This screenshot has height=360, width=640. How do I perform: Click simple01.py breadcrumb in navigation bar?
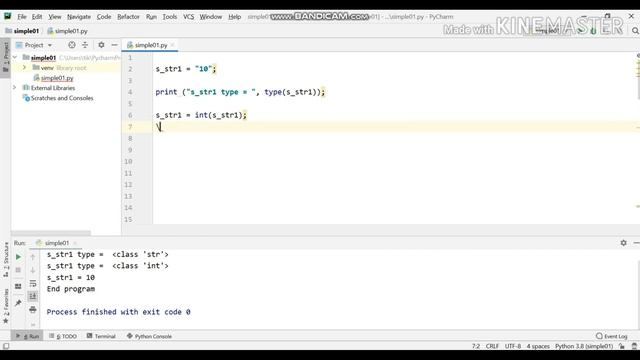tap(67, 31)
